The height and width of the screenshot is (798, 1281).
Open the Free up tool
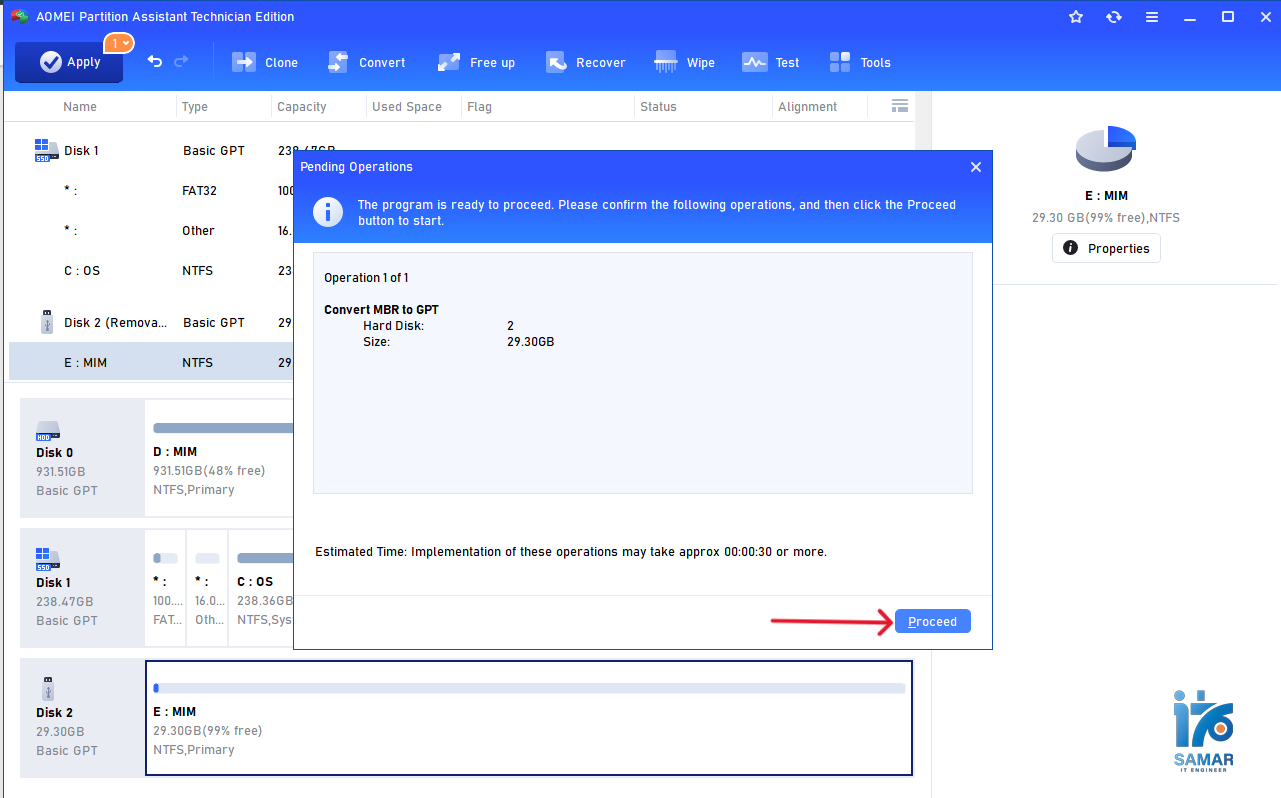pos(476,62)
